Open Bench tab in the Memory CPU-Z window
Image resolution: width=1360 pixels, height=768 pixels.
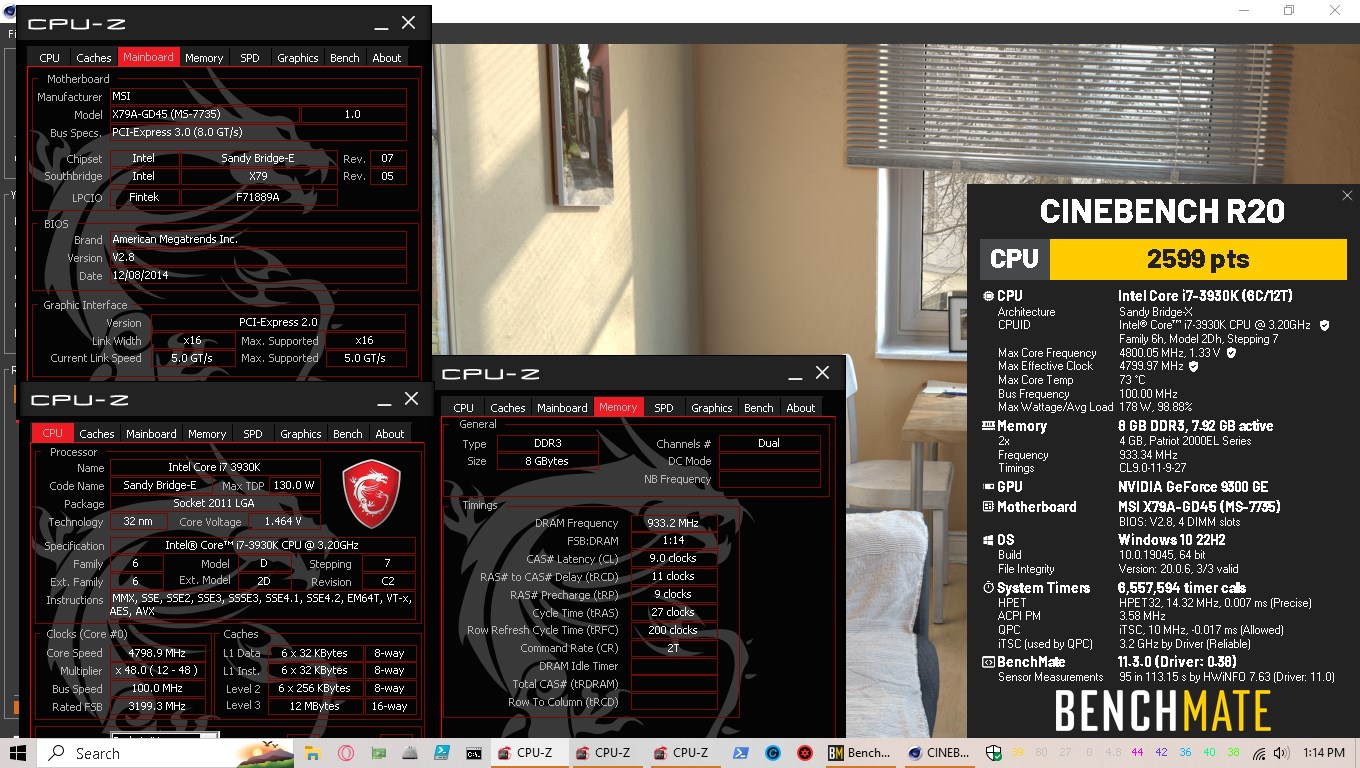(759, 408)
